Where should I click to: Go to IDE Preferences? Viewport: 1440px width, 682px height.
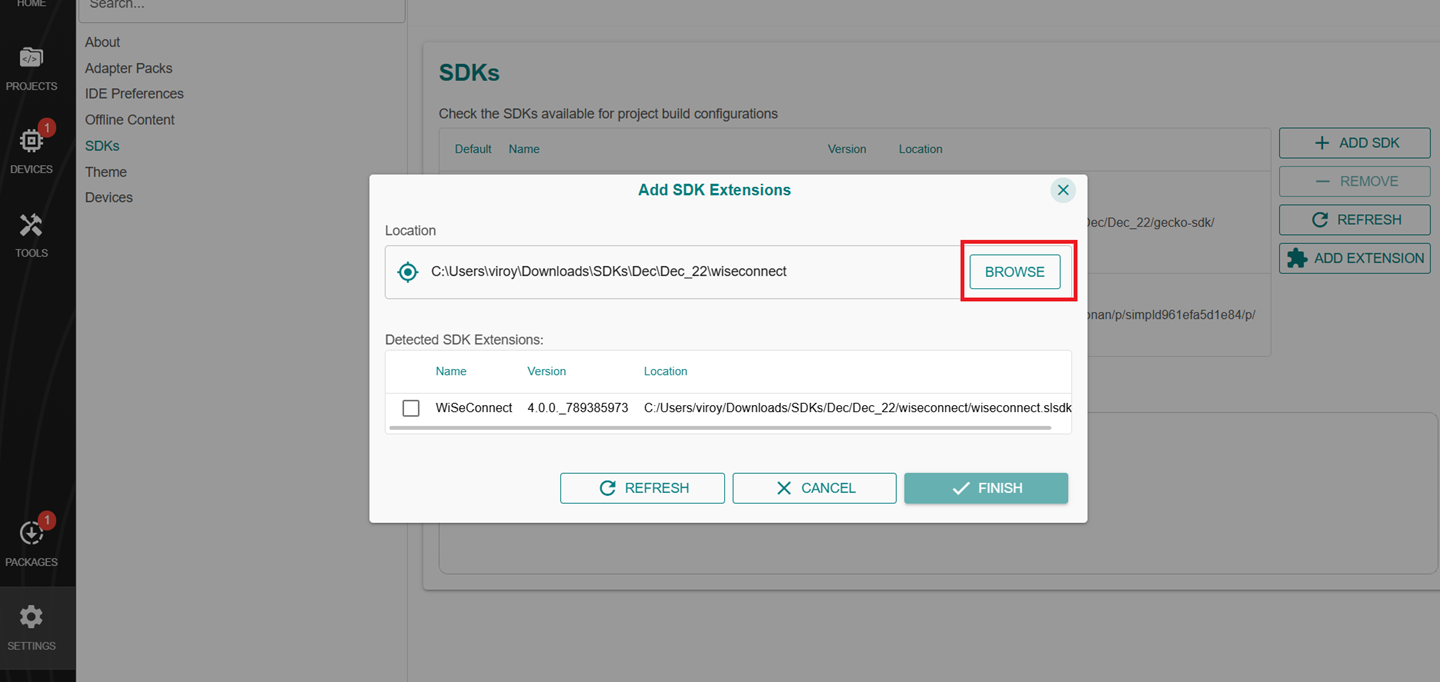pos(134,94)
